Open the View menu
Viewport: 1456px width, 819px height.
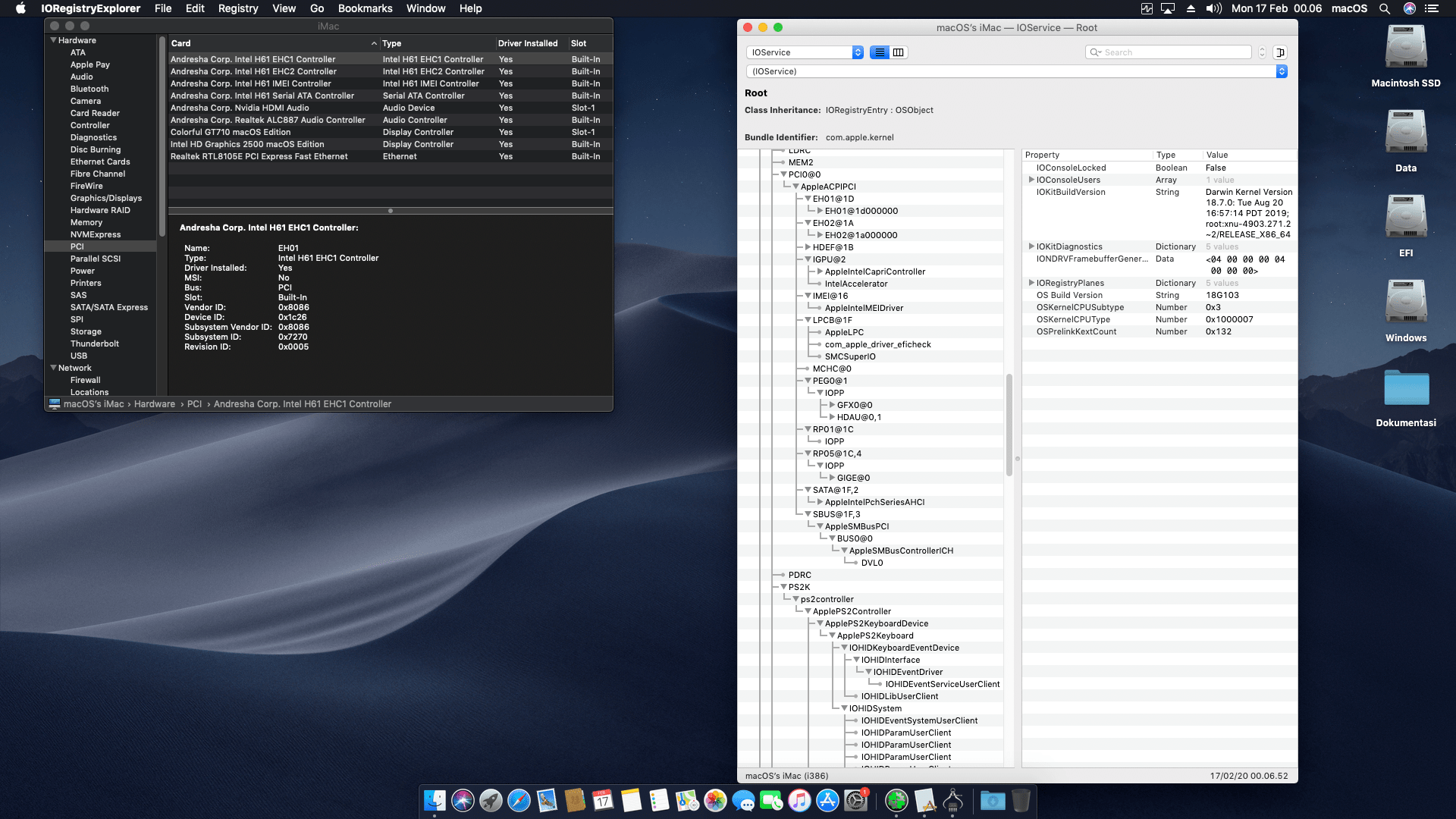coord(284,8)
